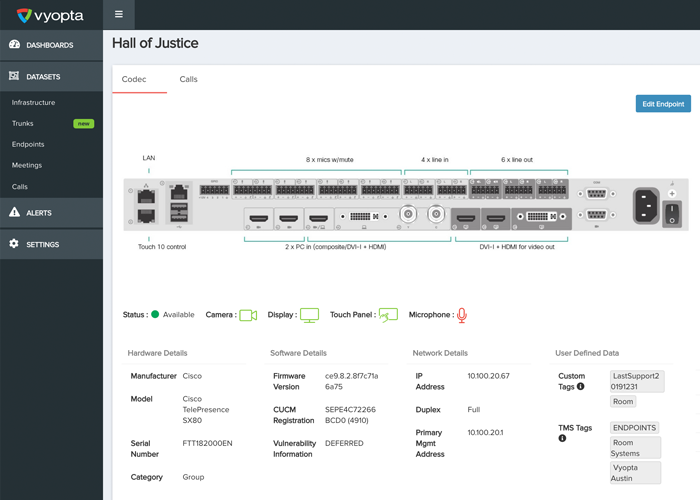Click the upper COM serial port
The width and height of the screenshot is (700, 500).
[x=597, y=194]
